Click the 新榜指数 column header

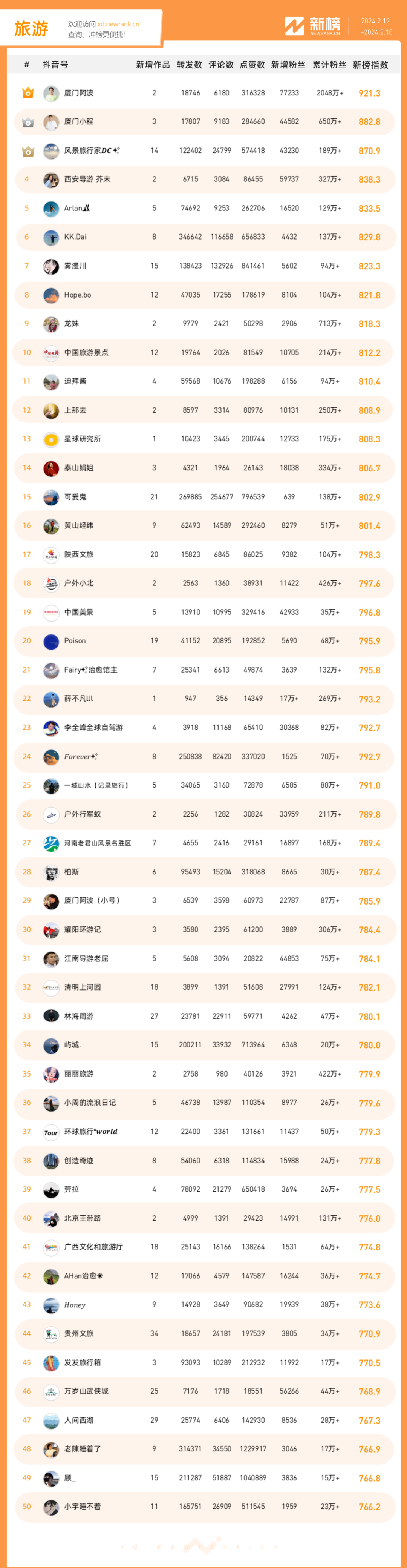370,65
